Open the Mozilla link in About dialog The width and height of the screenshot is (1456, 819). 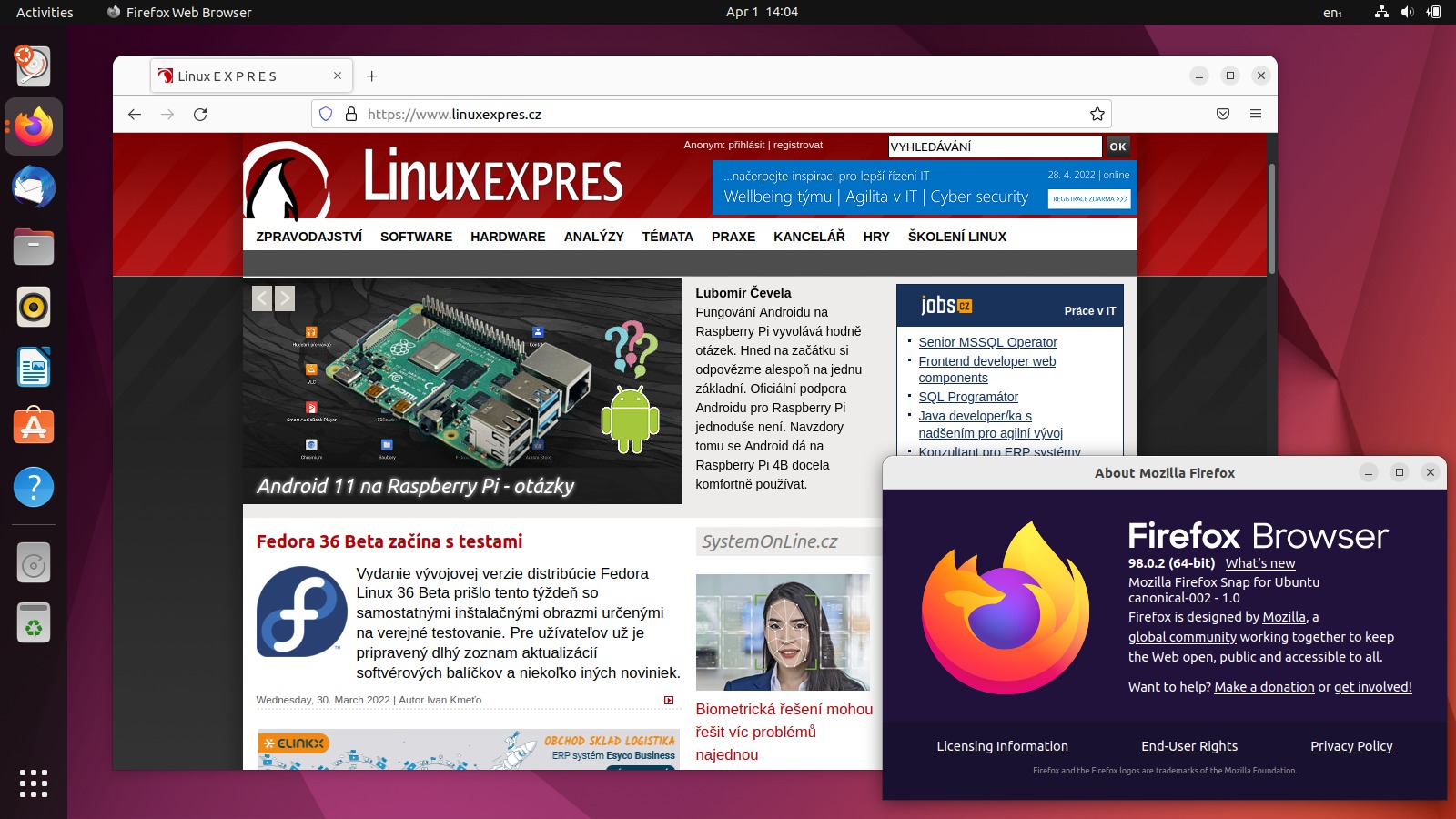click(x=1284, y=617)
